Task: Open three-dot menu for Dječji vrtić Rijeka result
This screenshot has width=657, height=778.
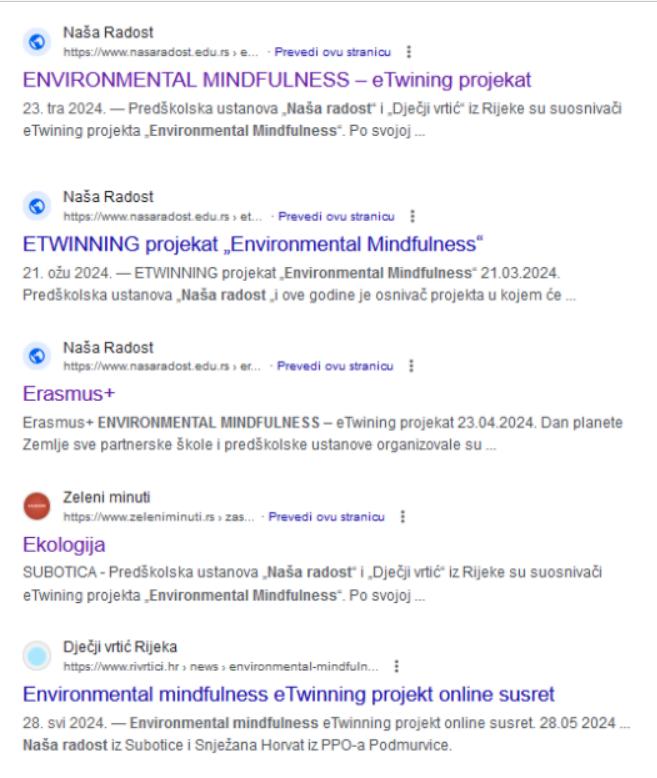Action: 398,666
